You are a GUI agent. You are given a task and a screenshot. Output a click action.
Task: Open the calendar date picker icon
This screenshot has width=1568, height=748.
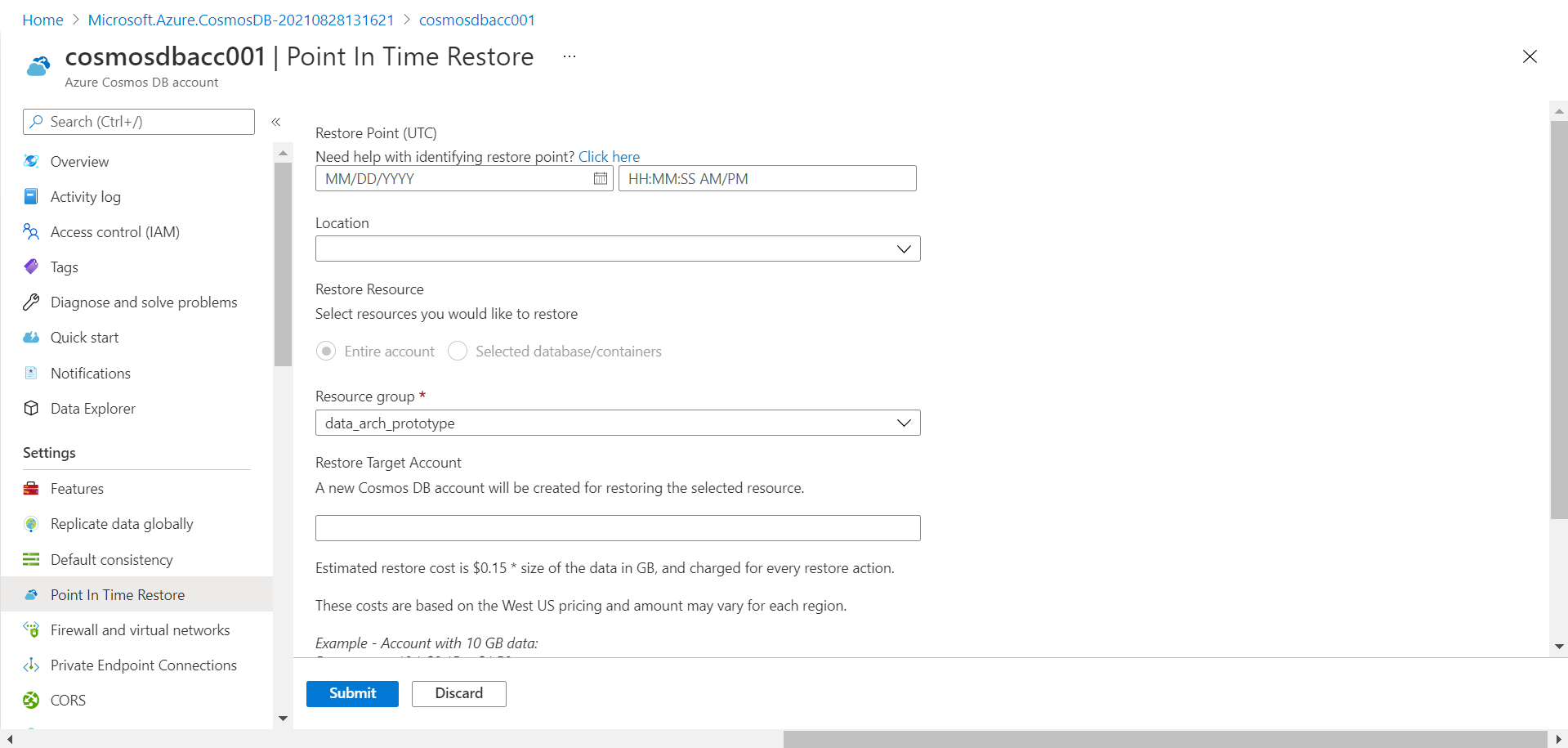point(601,178)
